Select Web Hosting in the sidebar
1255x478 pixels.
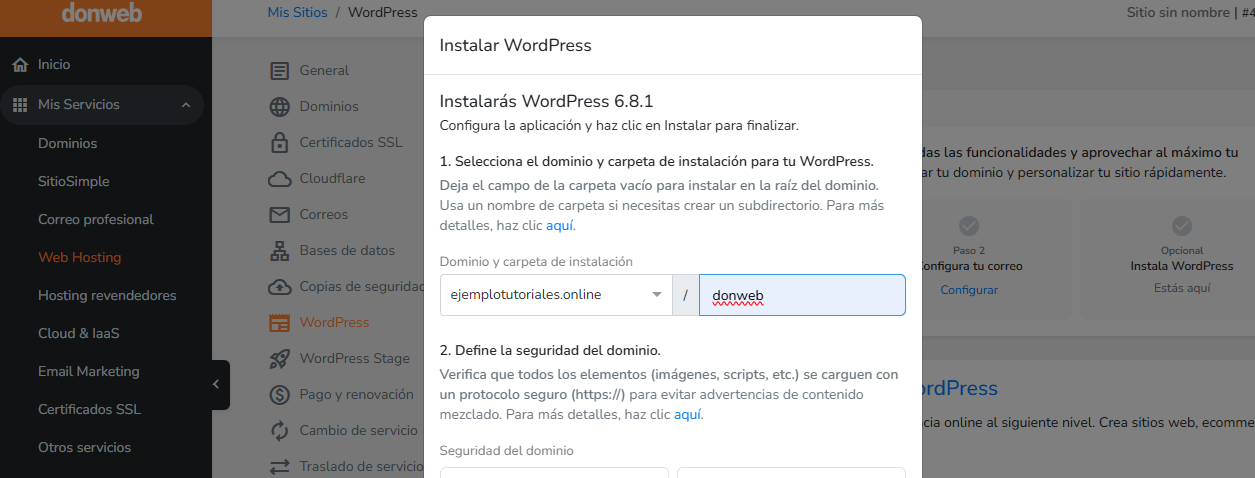(80, 257)
